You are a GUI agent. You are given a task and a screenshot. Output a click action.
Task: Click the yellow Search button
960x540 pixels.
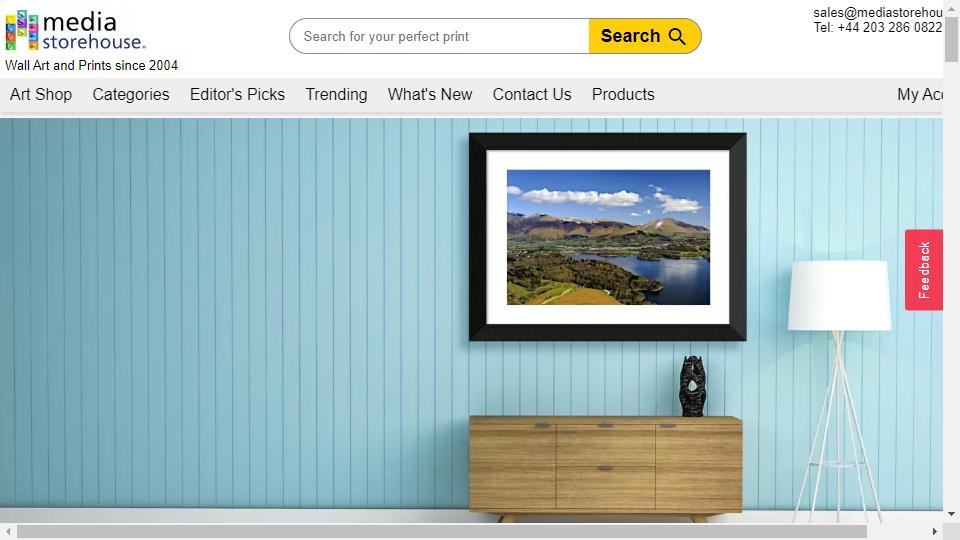pyautogui.click(x=645, y=36)
